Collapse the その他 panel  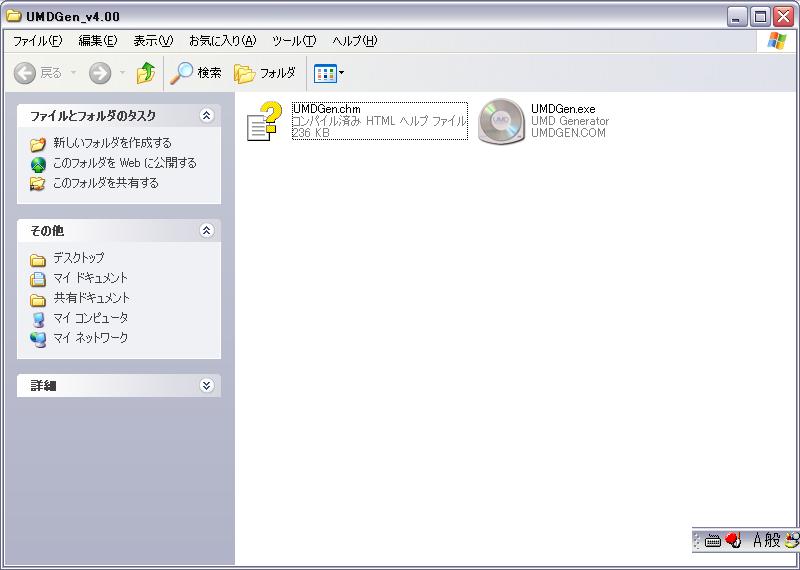click(206, 231)
